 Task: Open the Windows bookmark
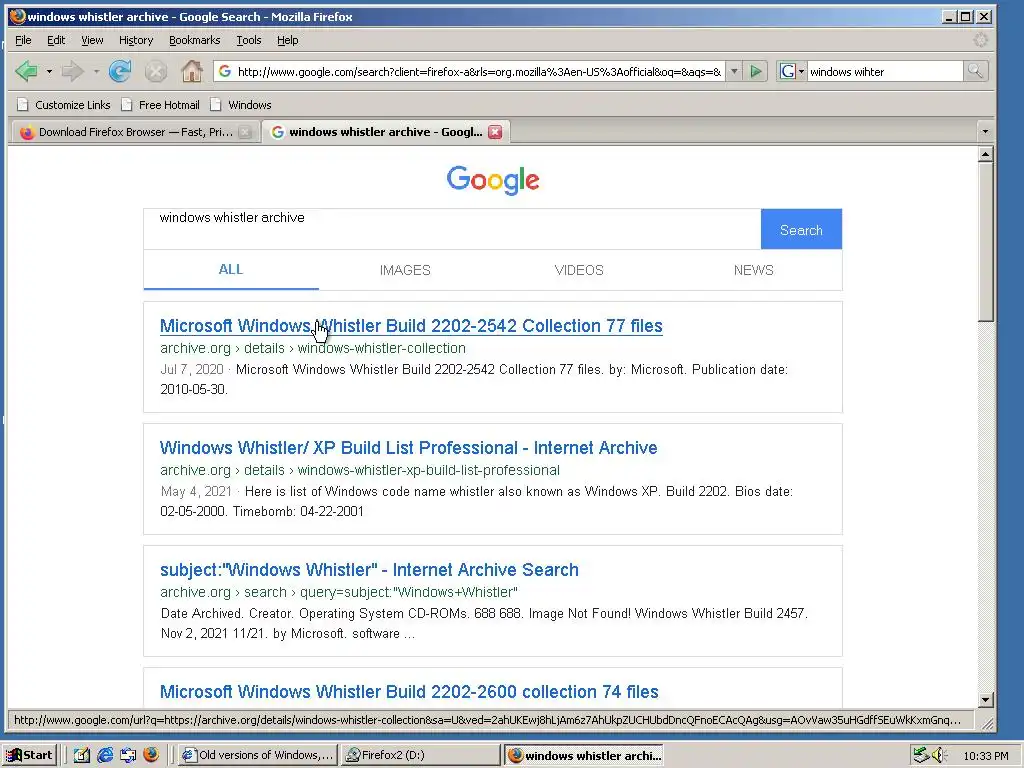tap(241, 104)
